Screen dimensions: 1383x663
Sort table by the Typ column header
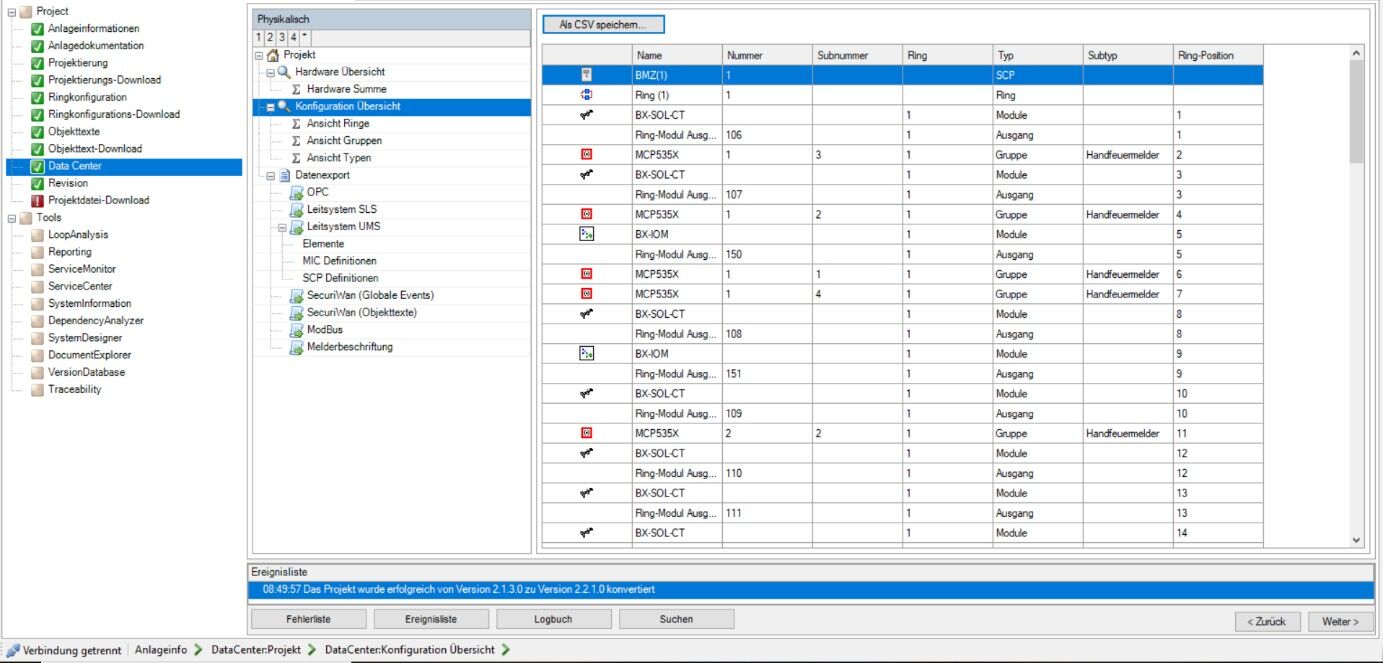[x=1037, y=56]
